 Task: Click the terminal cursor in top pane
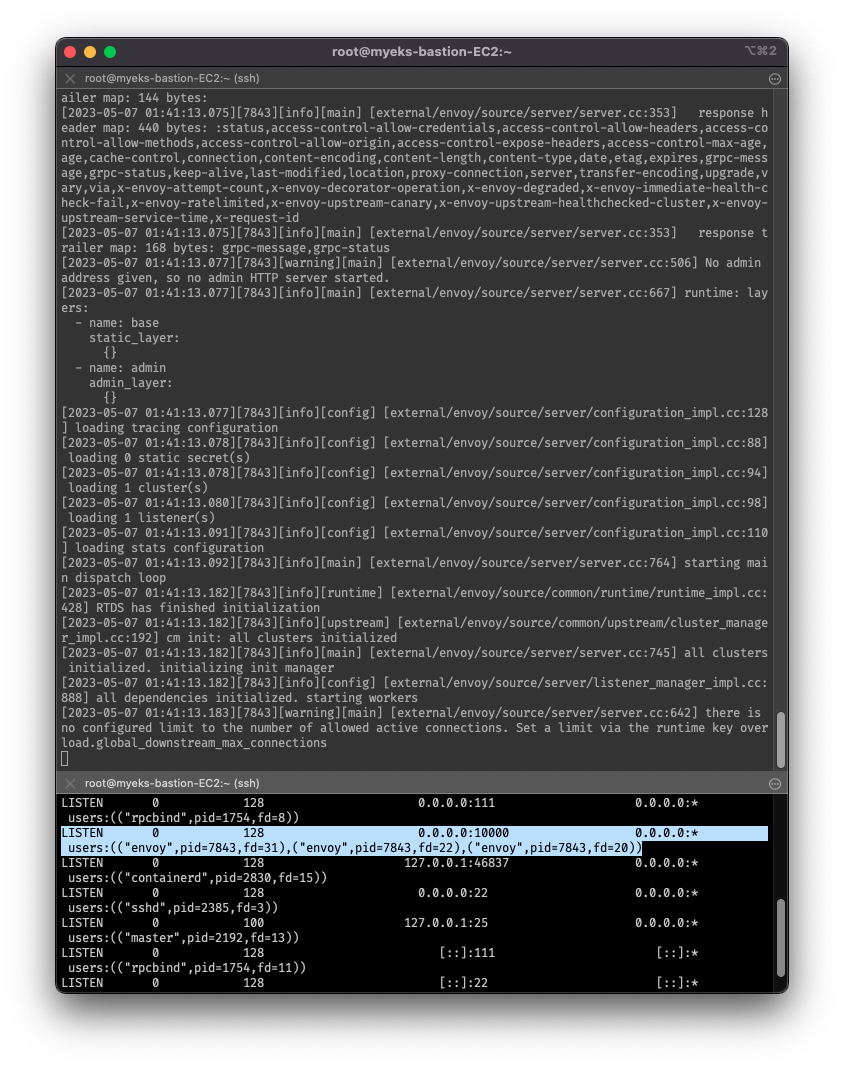tap(65, 758)
